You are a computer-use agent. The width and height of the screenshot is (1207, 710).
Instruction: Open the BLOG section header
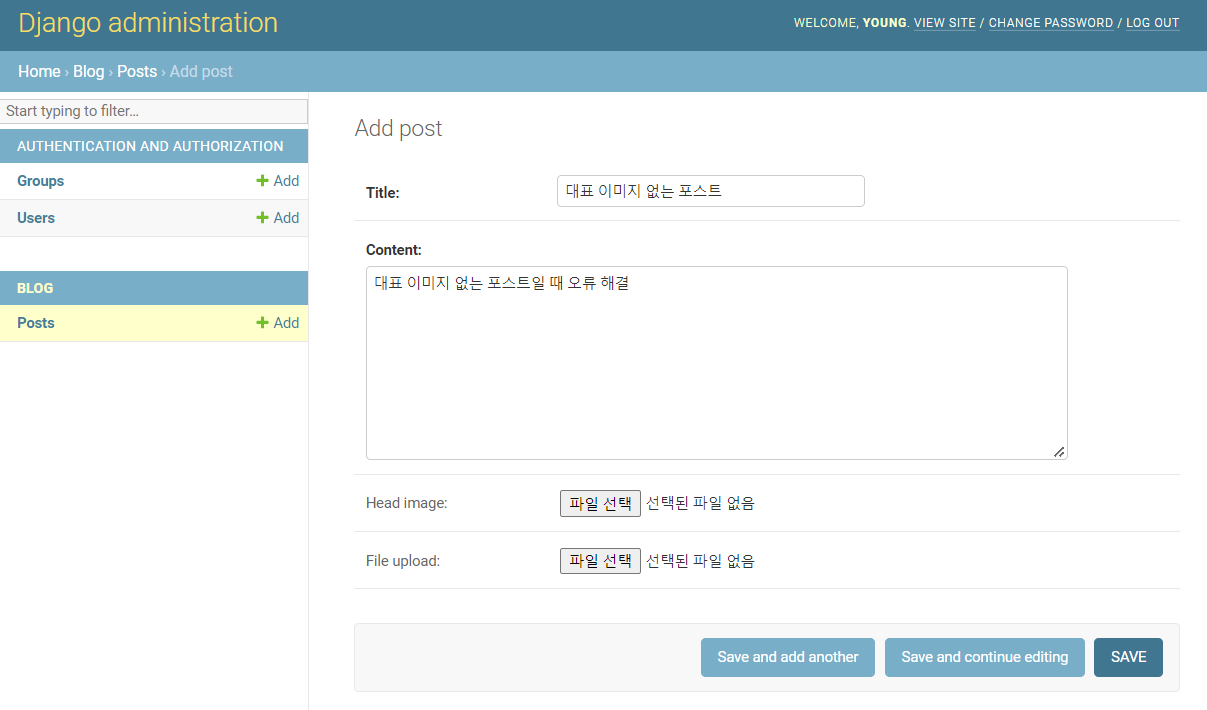point(35,288)
